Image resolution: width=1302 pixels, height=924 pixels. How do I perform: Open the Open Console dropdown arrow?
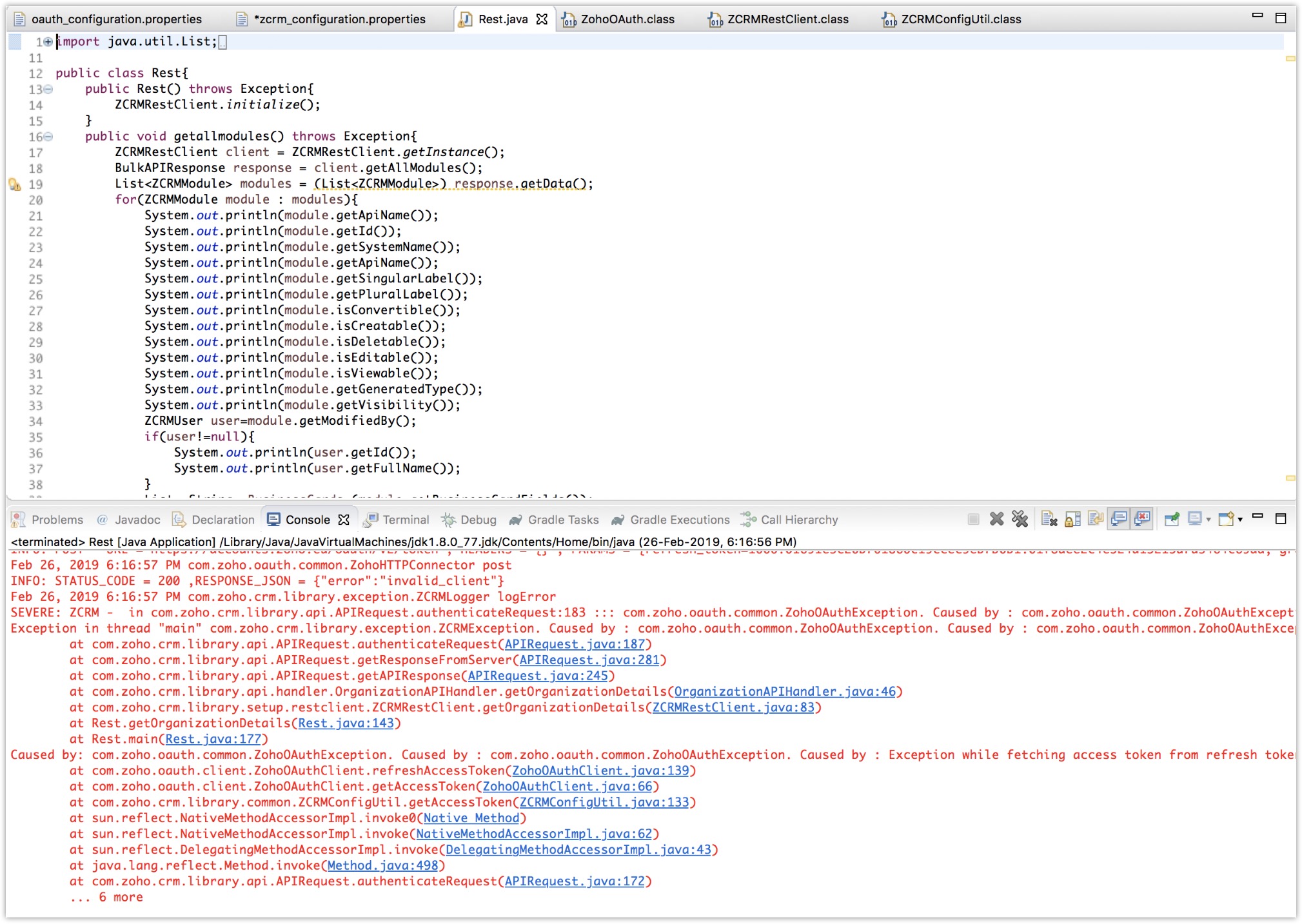(1239, 520)
